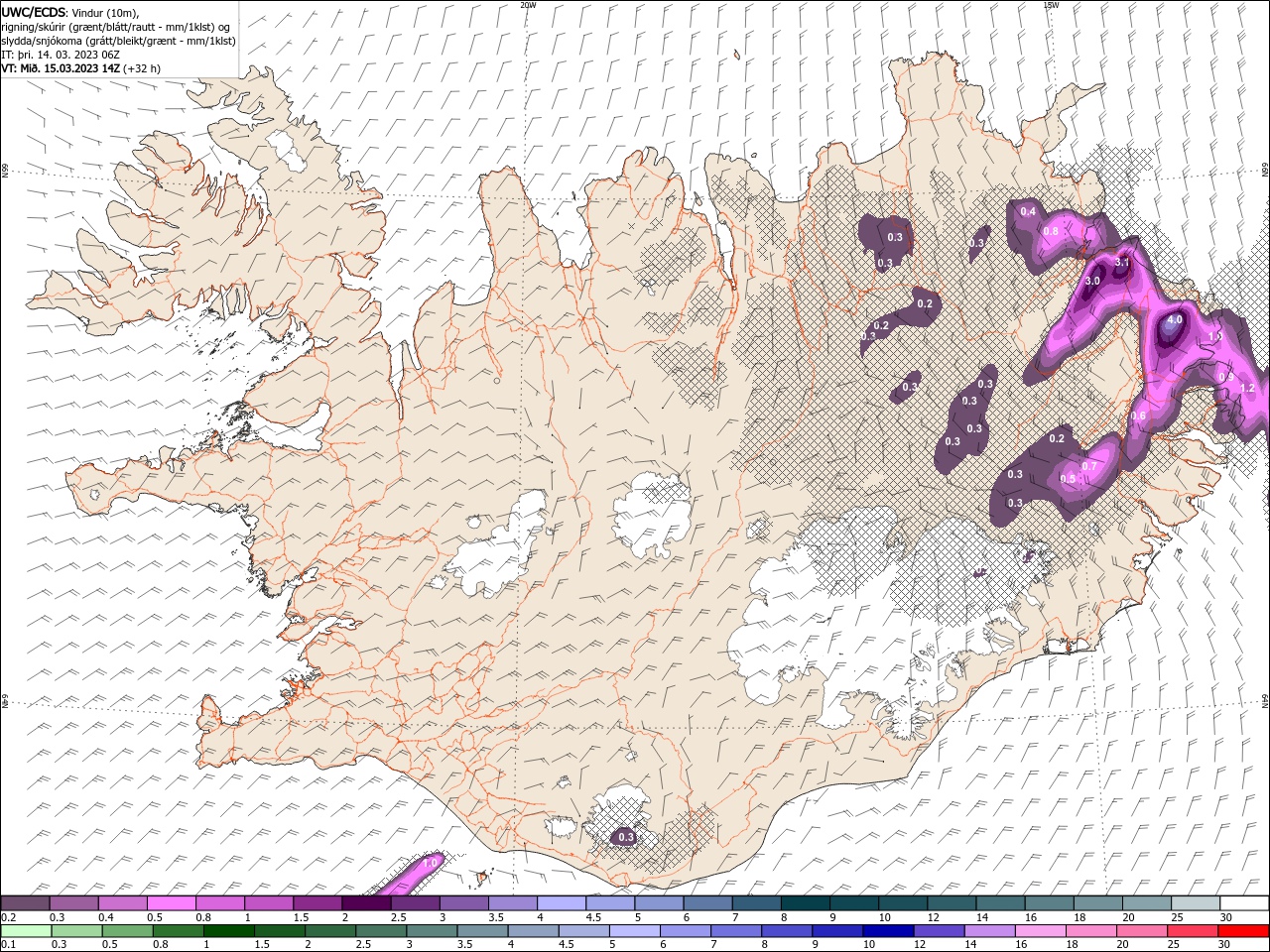Click the '4.5' label in the snow legend row
Viewport: 1270px width, 952px height.
(x=593, y=917)
